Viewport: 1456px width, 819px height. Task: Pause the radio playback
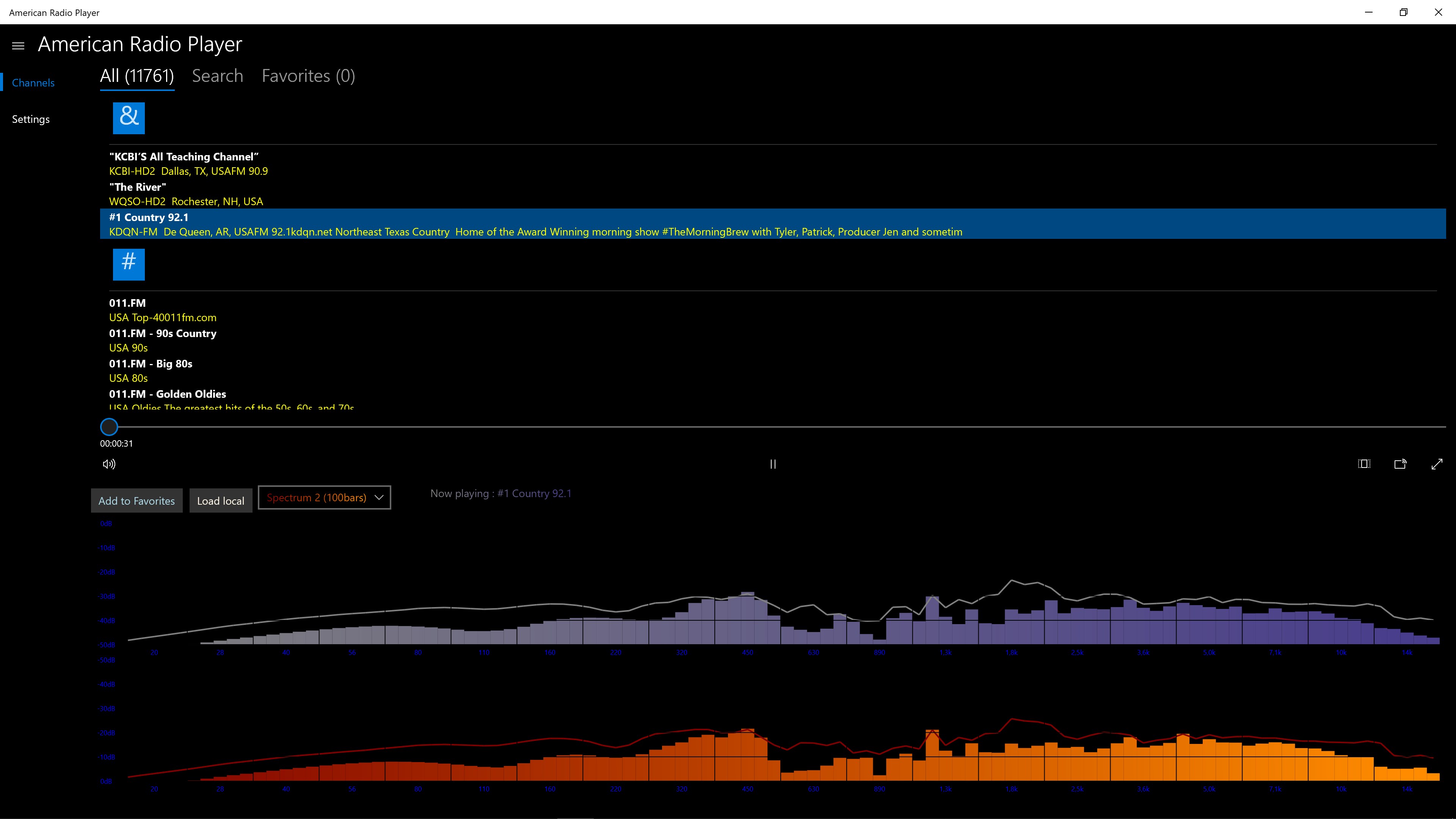point(773,464)
